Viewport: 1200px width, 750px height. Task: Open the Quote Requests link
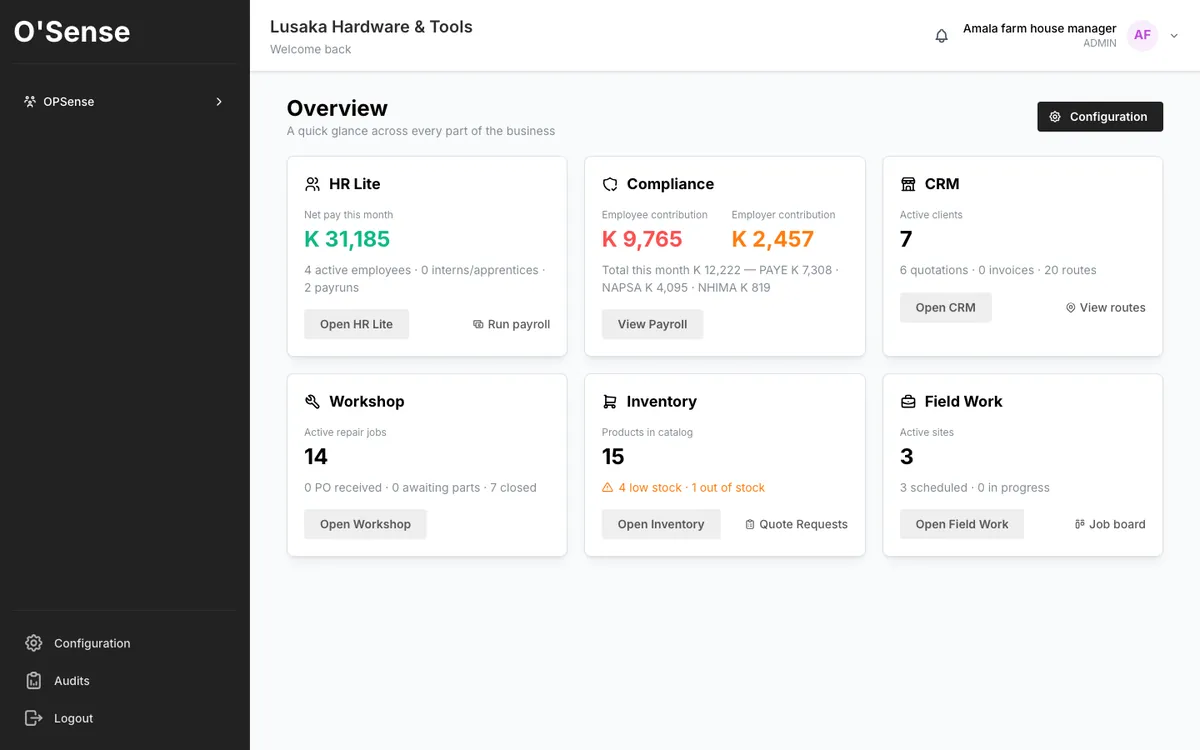click(796, 524)
